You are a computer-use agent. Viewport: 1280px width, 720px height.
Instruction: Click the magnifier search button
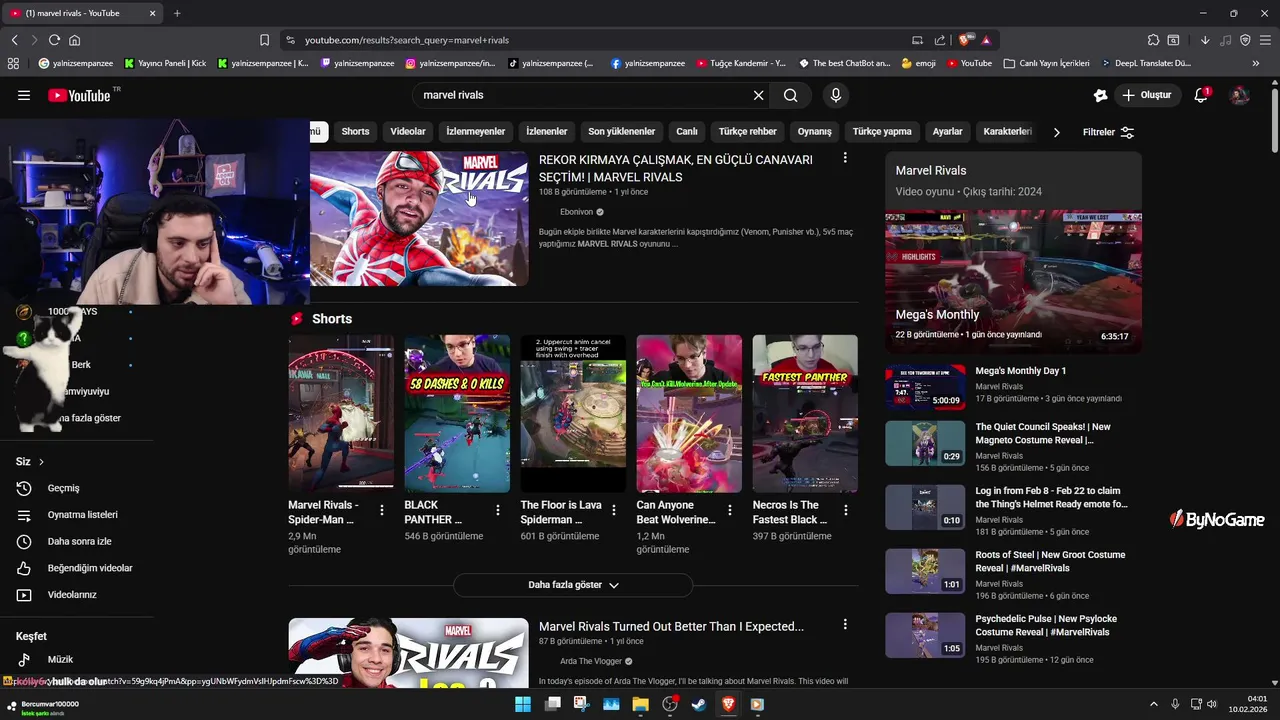coord(791,95)
